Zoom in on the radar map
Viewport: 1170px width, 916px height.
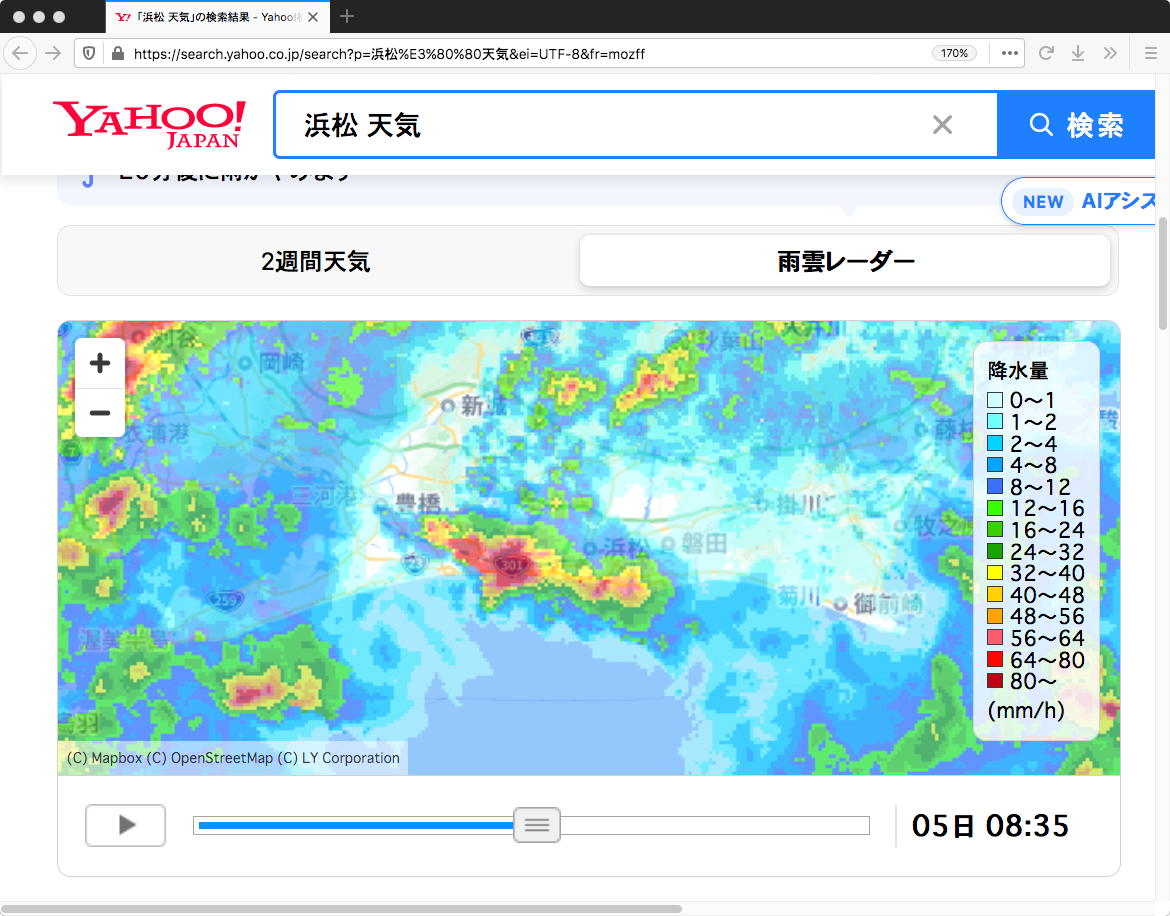100,363
